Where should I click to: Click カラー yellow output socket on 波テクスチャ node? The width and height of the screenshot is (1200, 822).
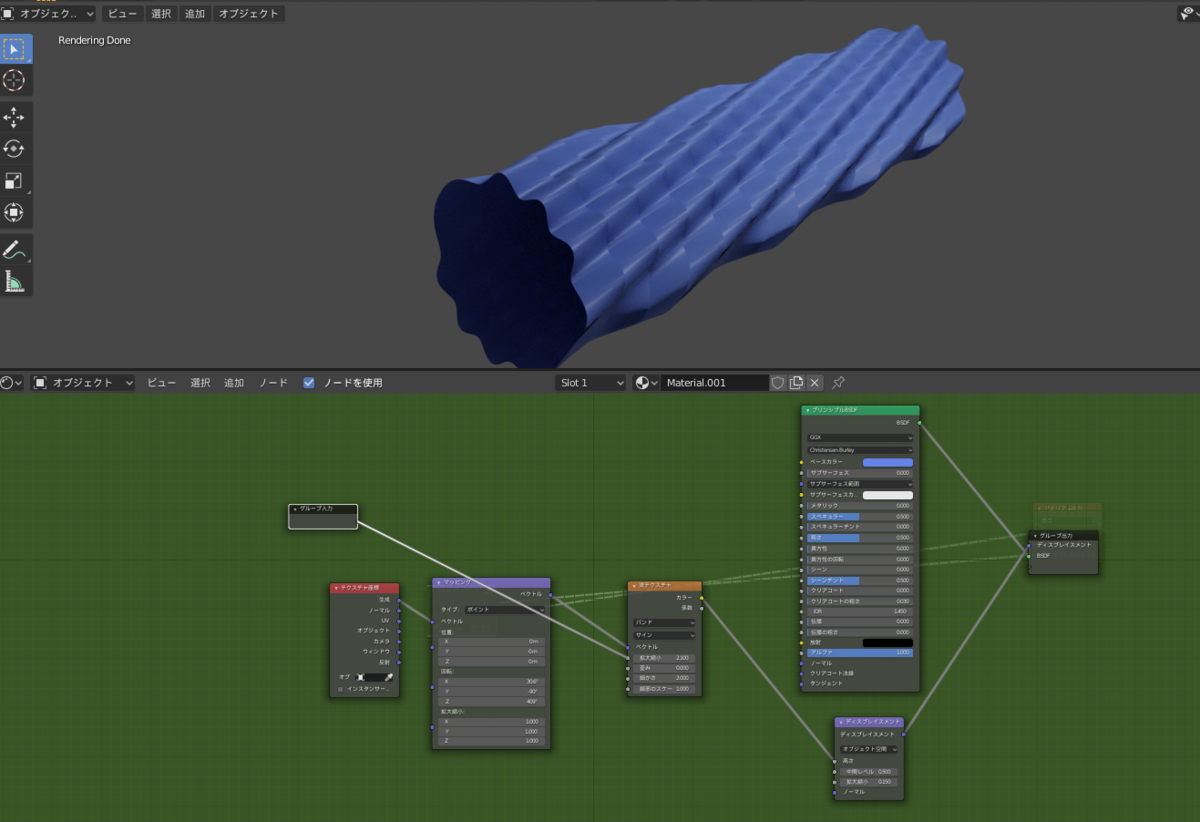[701, 597]
